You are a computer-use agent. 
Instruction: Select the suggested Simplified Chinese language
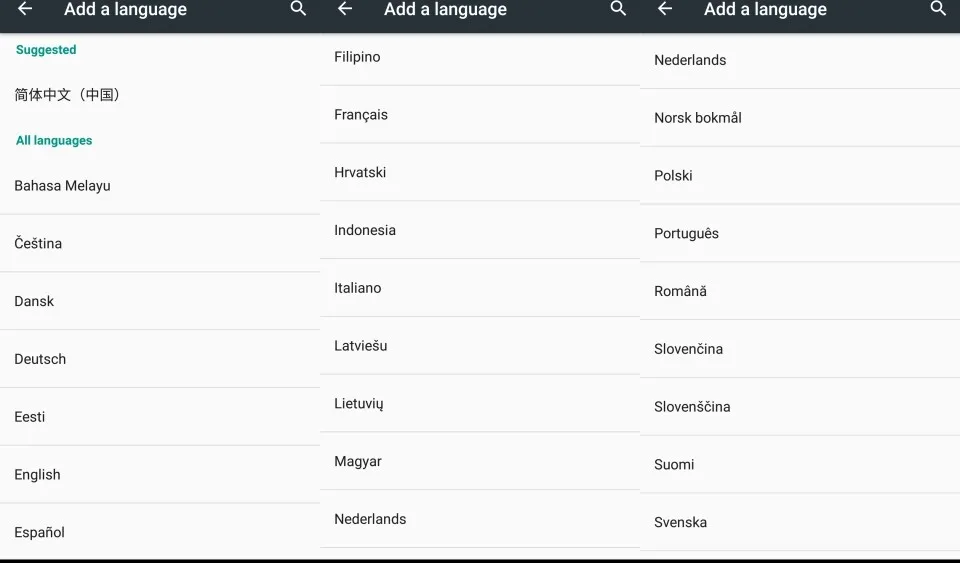click(68, 95)
